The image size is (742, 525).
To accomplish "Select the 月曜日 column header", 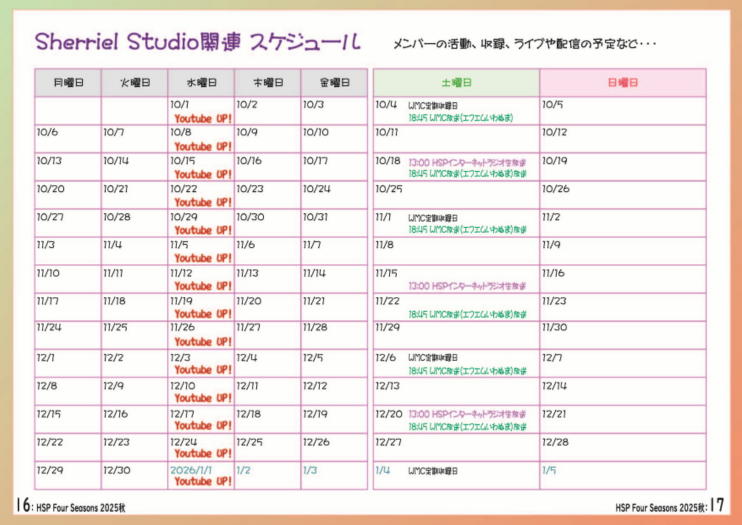I will [68, 83].
